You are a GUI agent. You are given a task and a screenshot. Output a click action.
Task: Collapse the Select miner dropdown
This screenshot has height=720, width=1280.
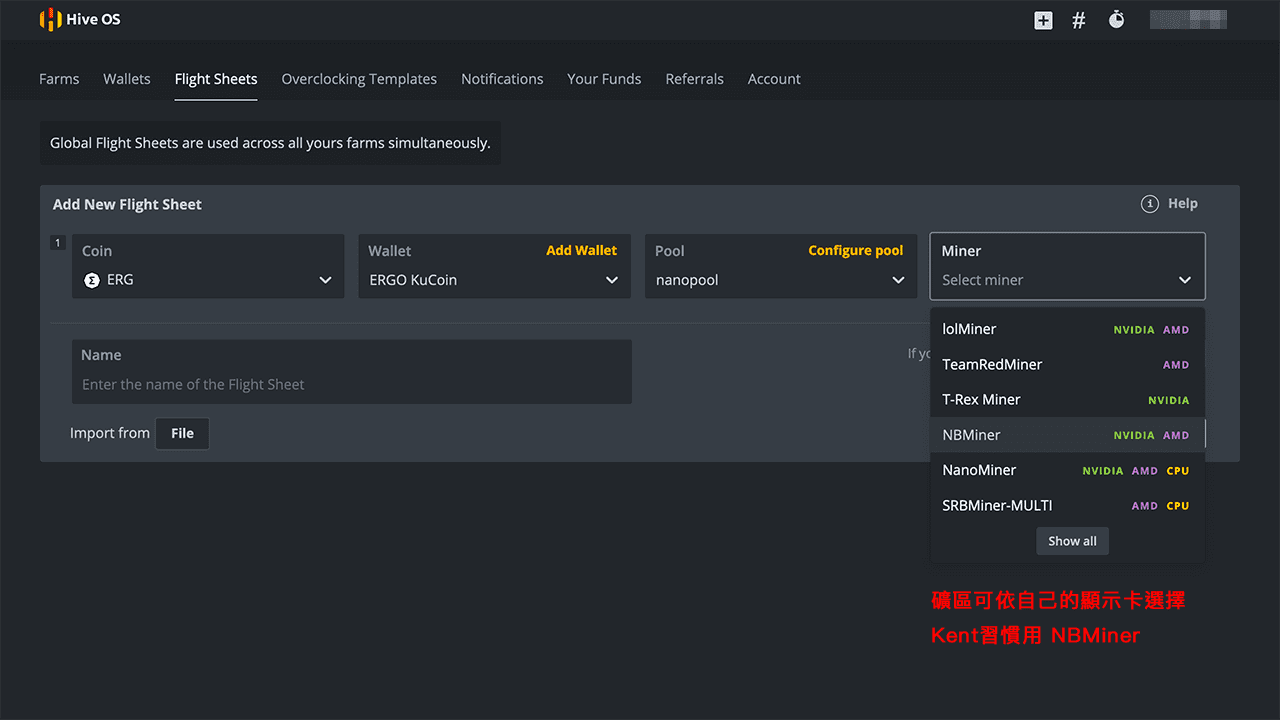coord(1184,280)
